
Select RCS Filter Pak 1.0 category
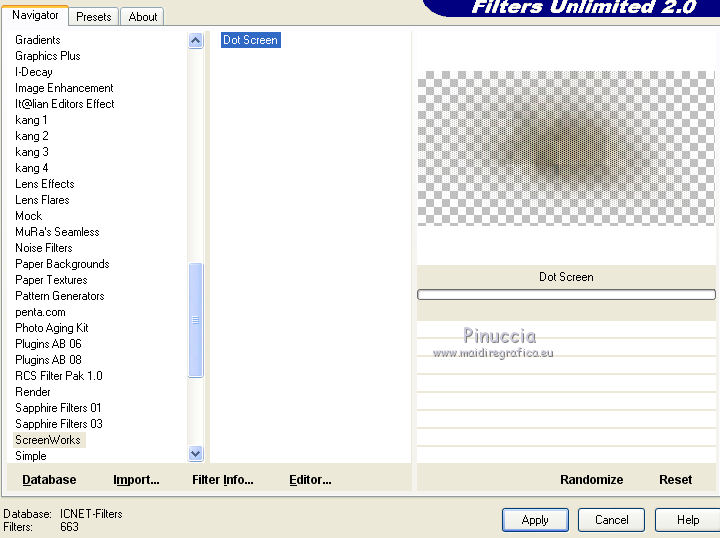pos(59,376)
